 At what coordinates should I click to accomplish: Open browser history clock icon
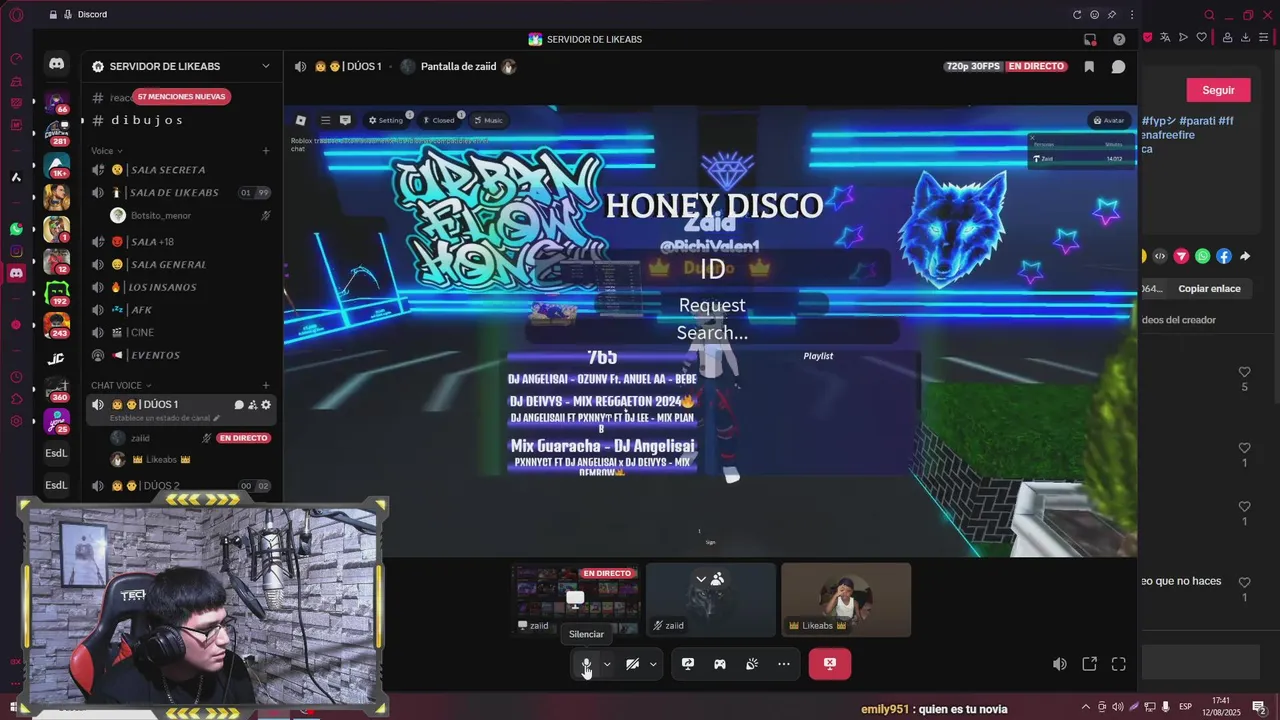click(16, 377)
